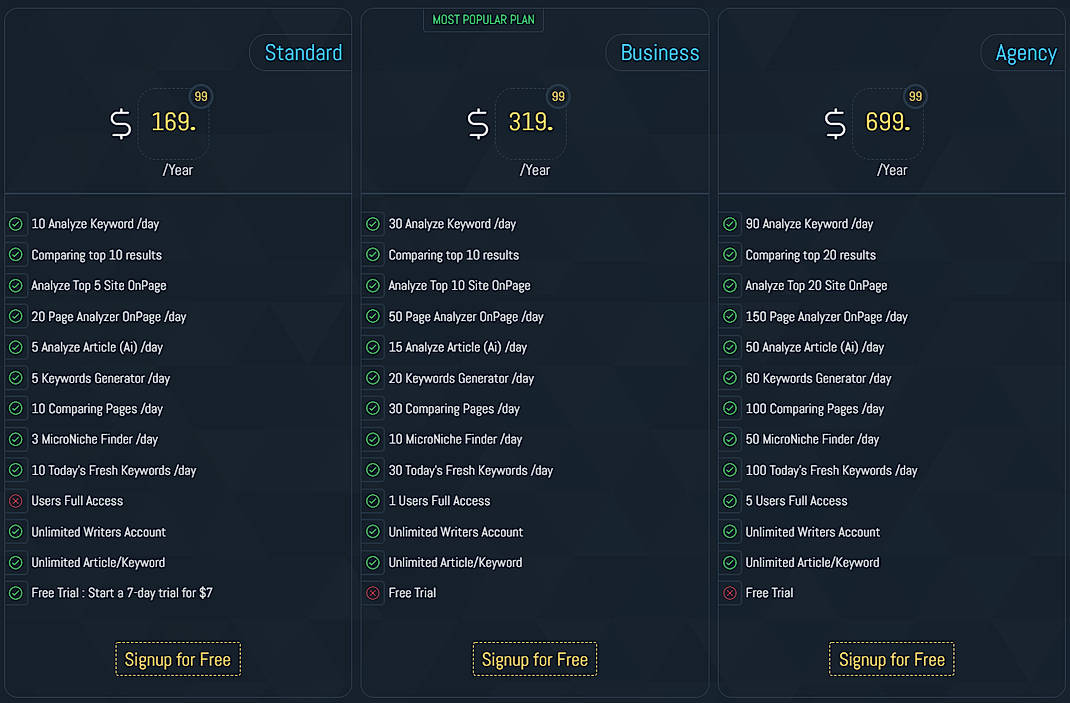Click the red cross next to "Users Full Access" in Standard
The height and width of the screenshot is (703, 1070).
pyautogui.click(x=15, y=501)
